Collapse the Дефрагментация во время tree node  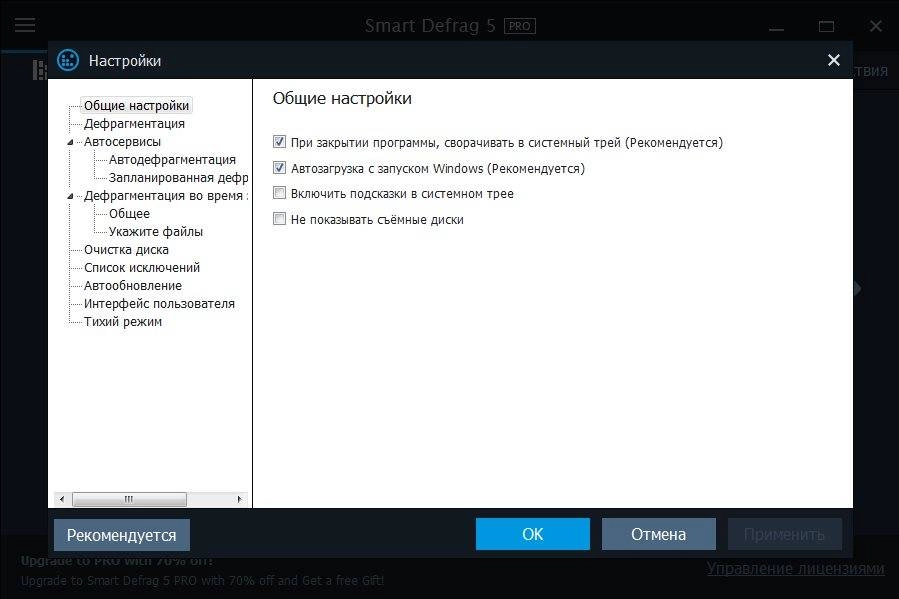tap(70, 196)
